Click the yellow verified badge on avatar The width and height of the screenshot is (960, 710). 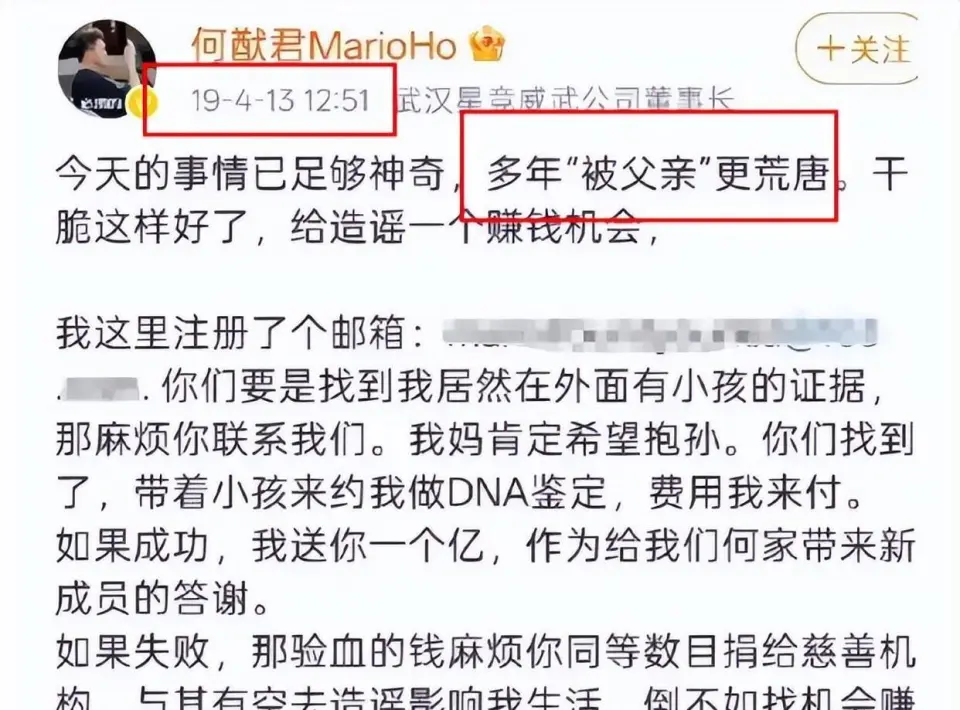tap(142, 102)
